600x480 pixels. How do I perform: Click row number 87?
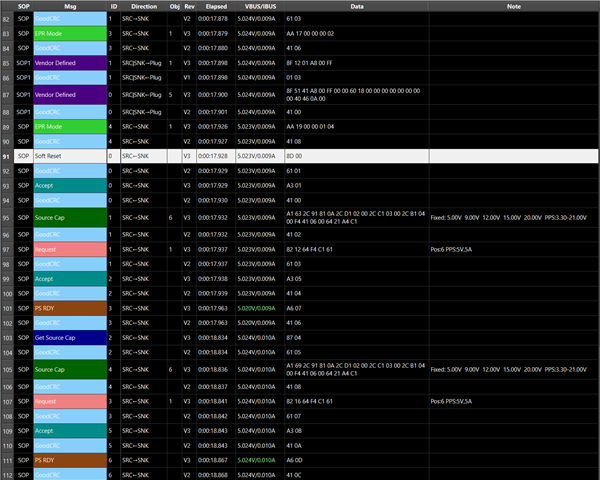(6, 95)
